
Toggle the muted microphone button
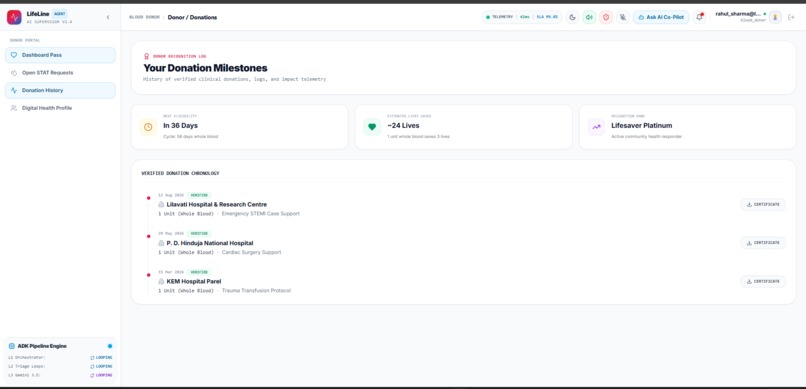(623, 17)
